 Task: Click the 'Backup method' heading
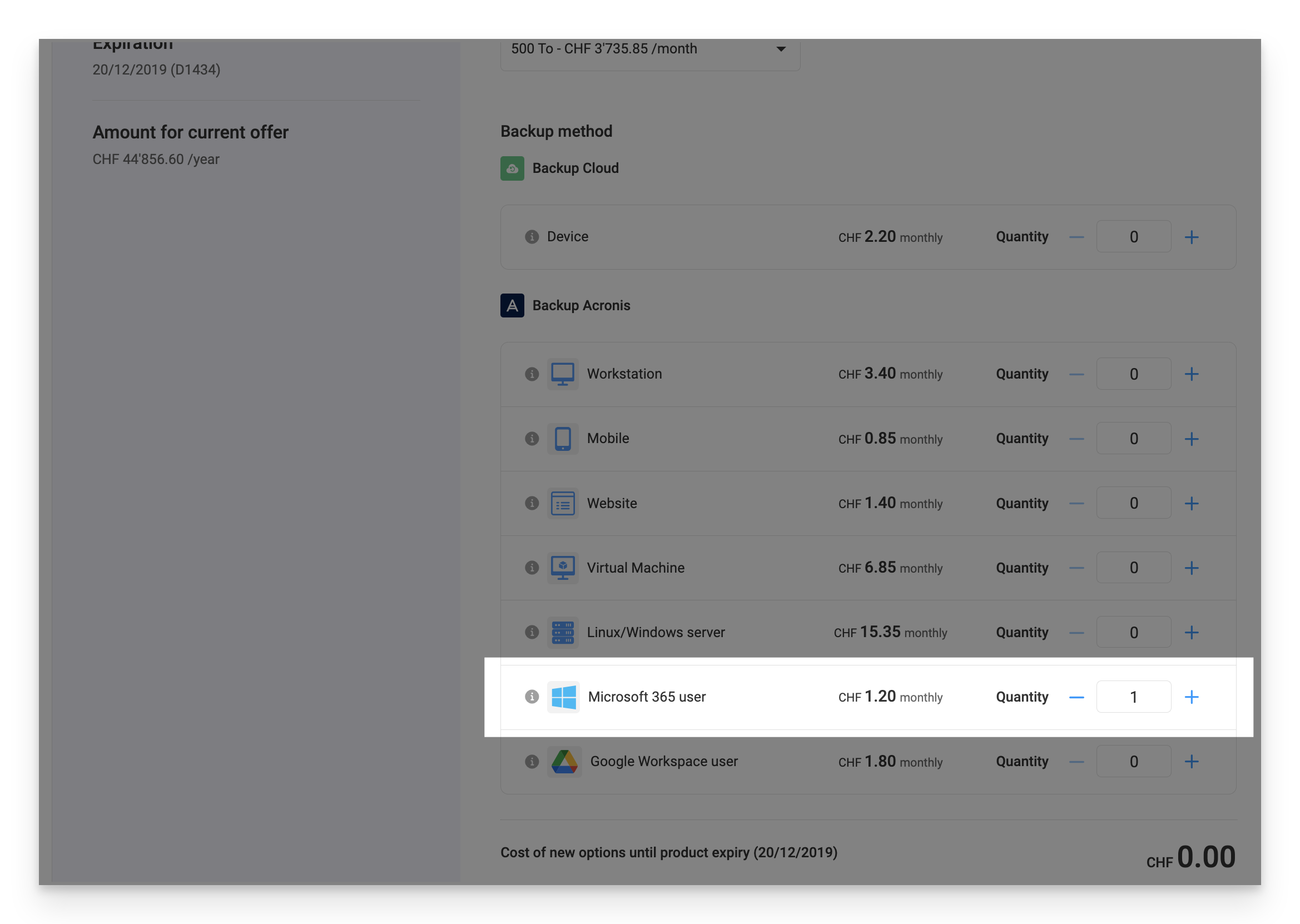pyautogui.click(x=557, y=131)
